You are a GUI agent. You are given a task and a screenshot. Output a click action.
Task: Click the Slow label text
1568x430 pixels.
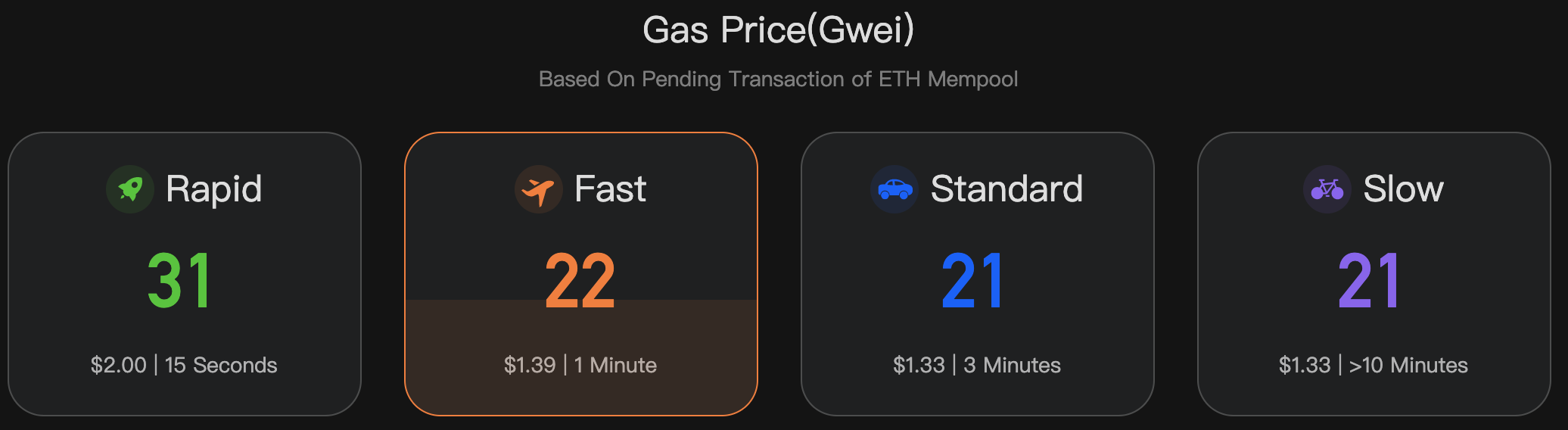(1403, 189)
